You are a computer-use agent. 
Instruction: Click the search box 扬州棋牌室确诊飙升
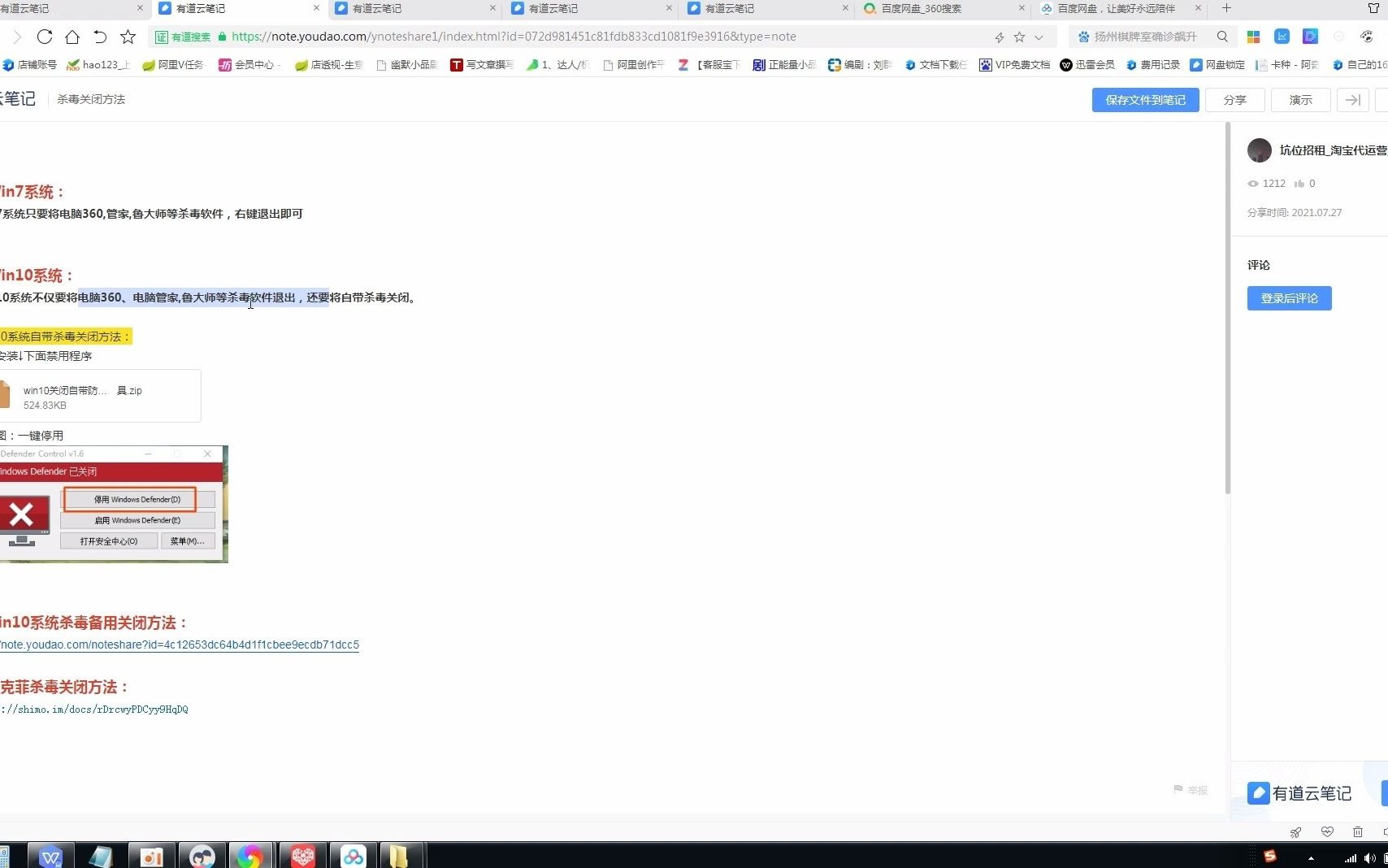(1145, 37)
